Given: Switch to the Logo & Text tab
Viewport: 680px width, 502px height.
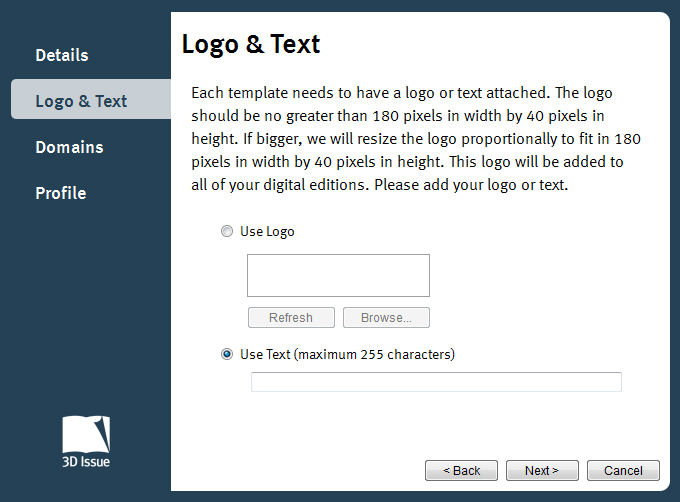Looking at the screenshot, I should (x=81, y=101).
